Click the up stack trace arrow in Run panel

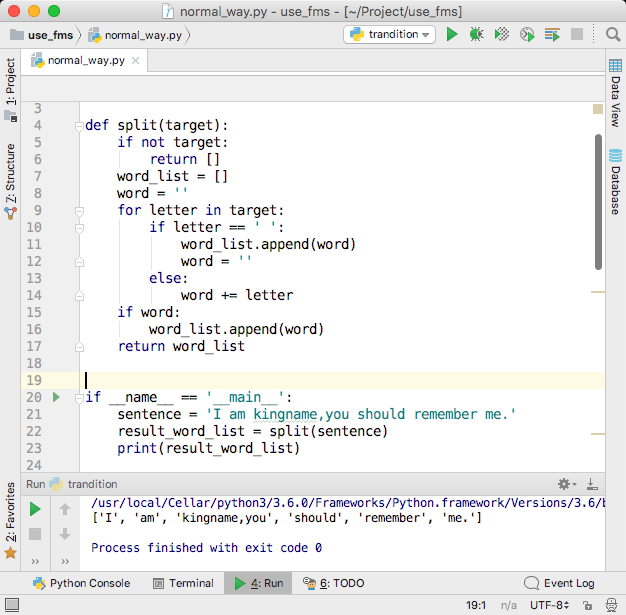point(65,509)
